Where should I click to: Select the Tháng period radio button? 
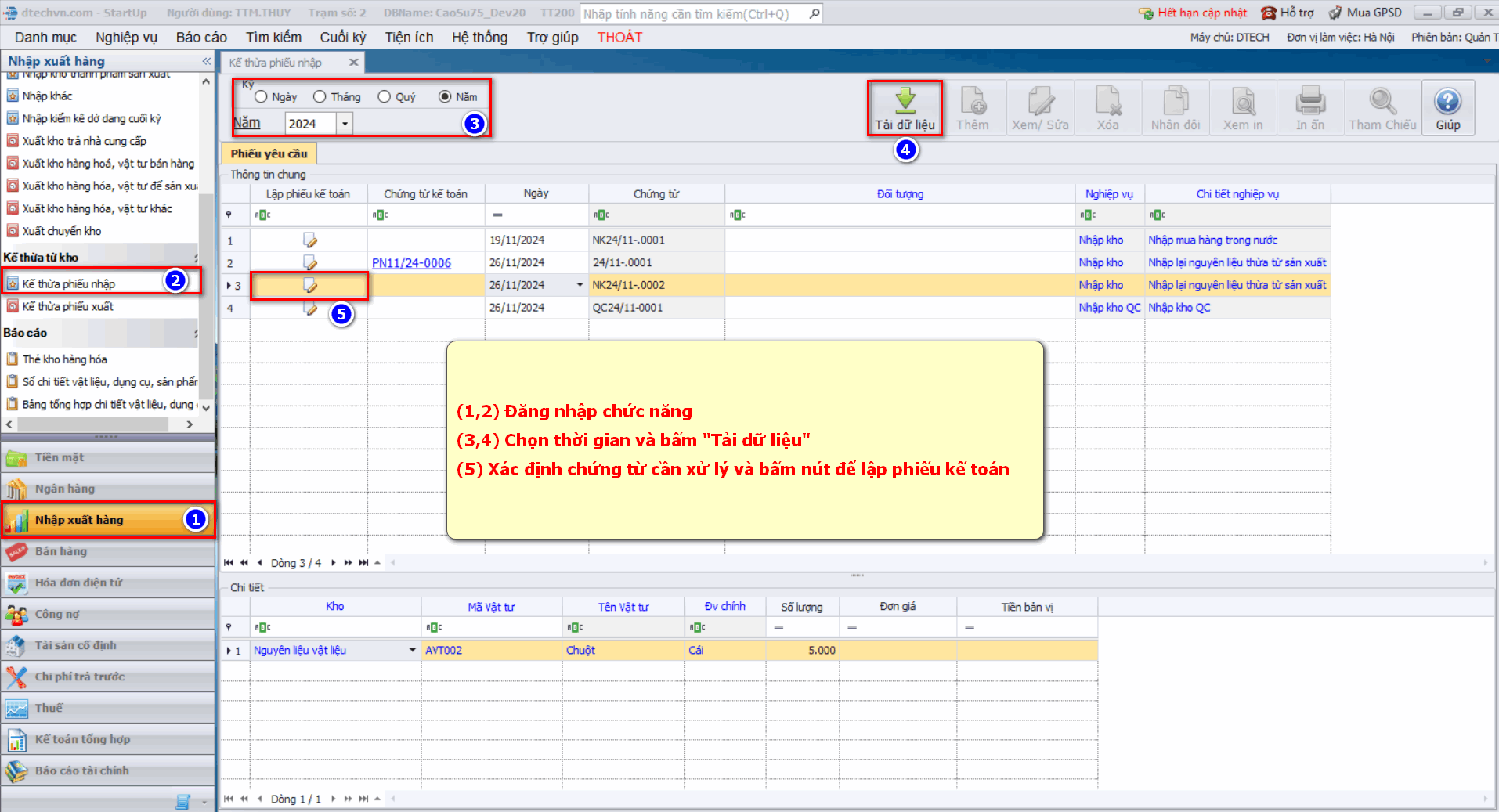click(320, 97)
